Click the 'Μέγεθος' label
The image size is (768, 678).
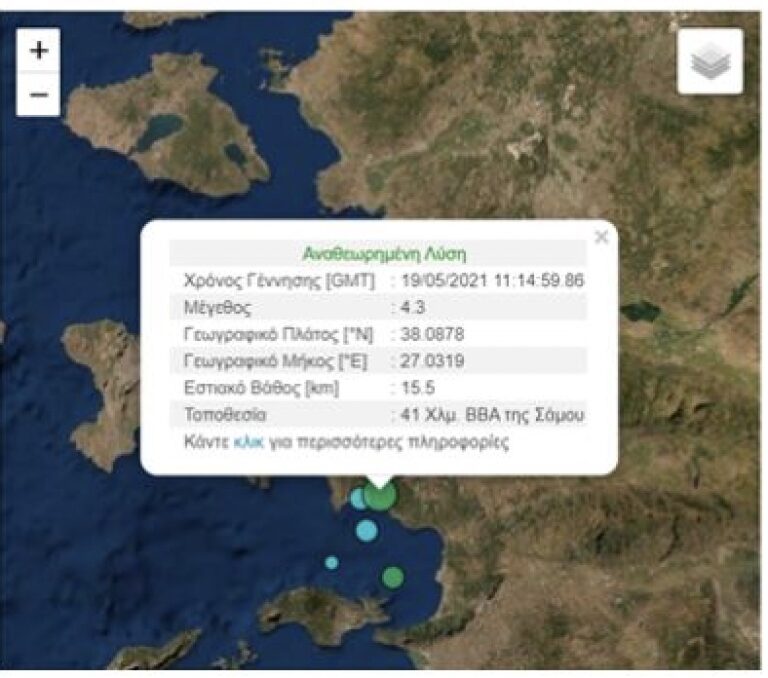(217, 308)
